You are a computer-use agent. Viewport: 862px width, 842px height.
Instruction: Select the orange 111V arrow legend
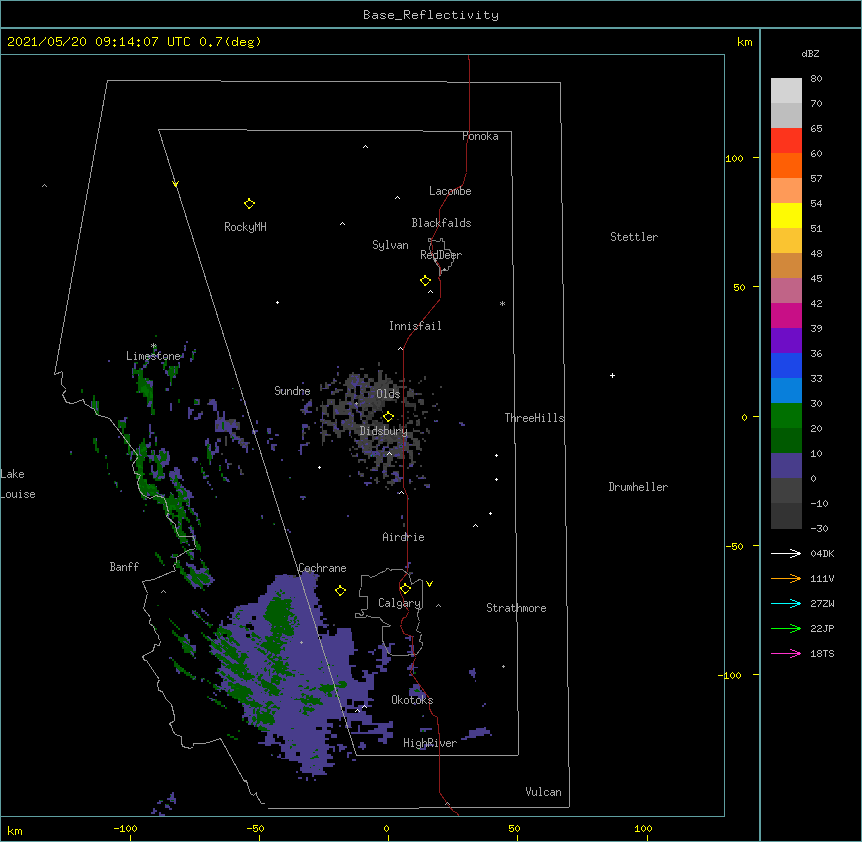point(786,578)
